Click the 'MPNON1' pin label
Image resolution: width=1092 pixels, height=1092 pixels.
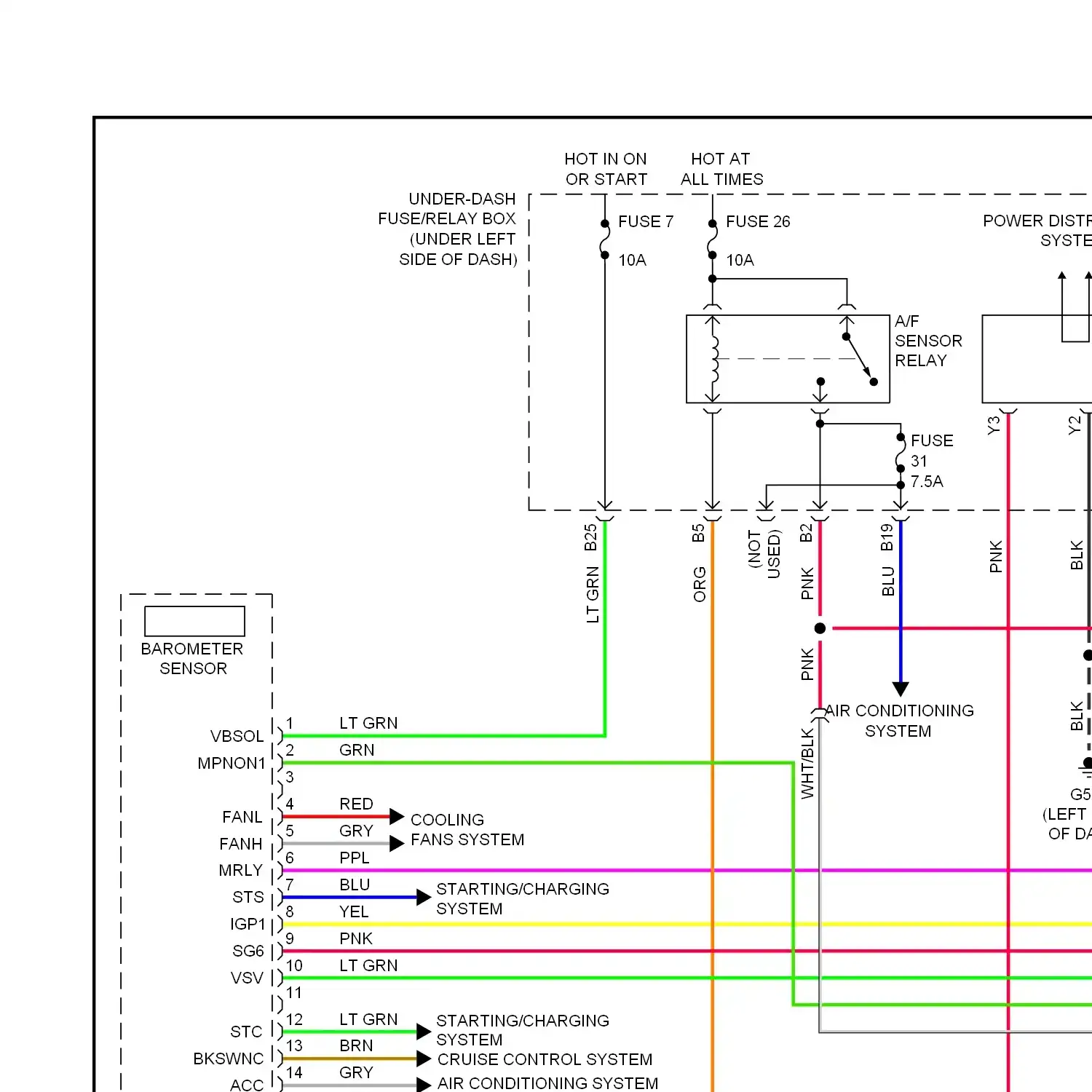(x=232, y=763)
